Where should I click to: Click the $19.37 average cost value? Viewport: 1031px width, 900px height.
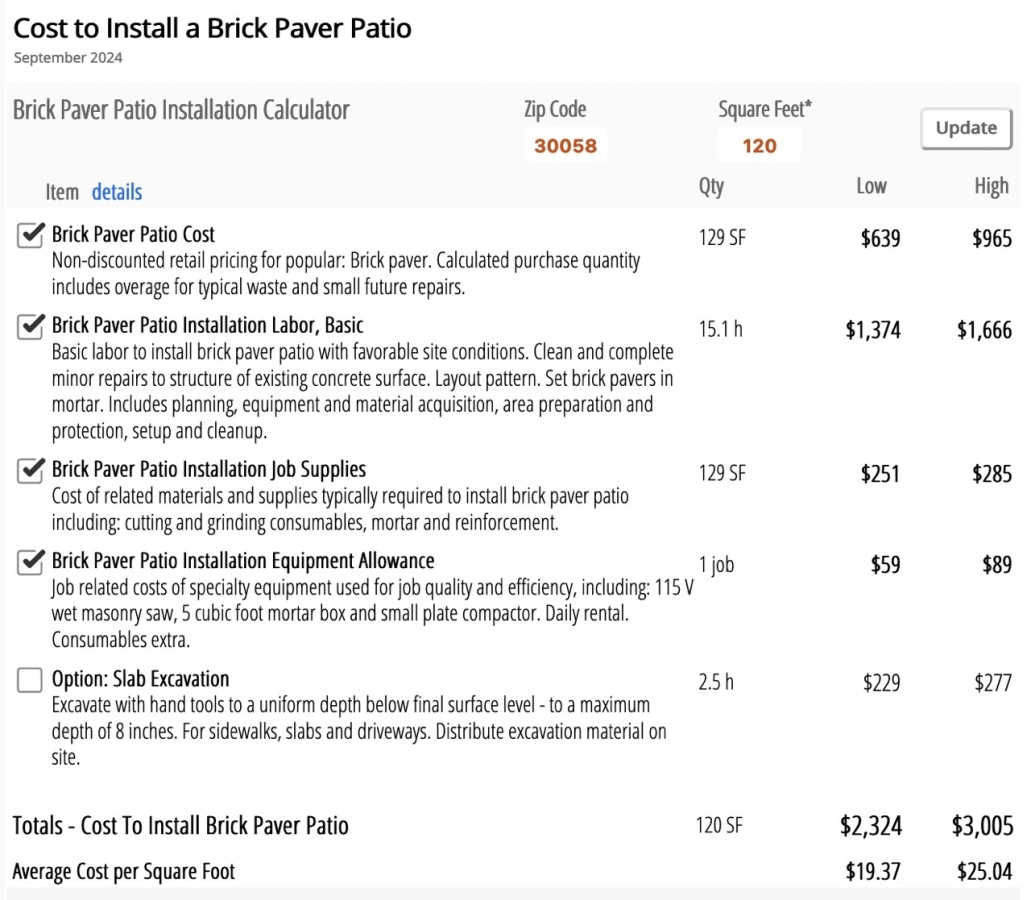coord(872,872)
